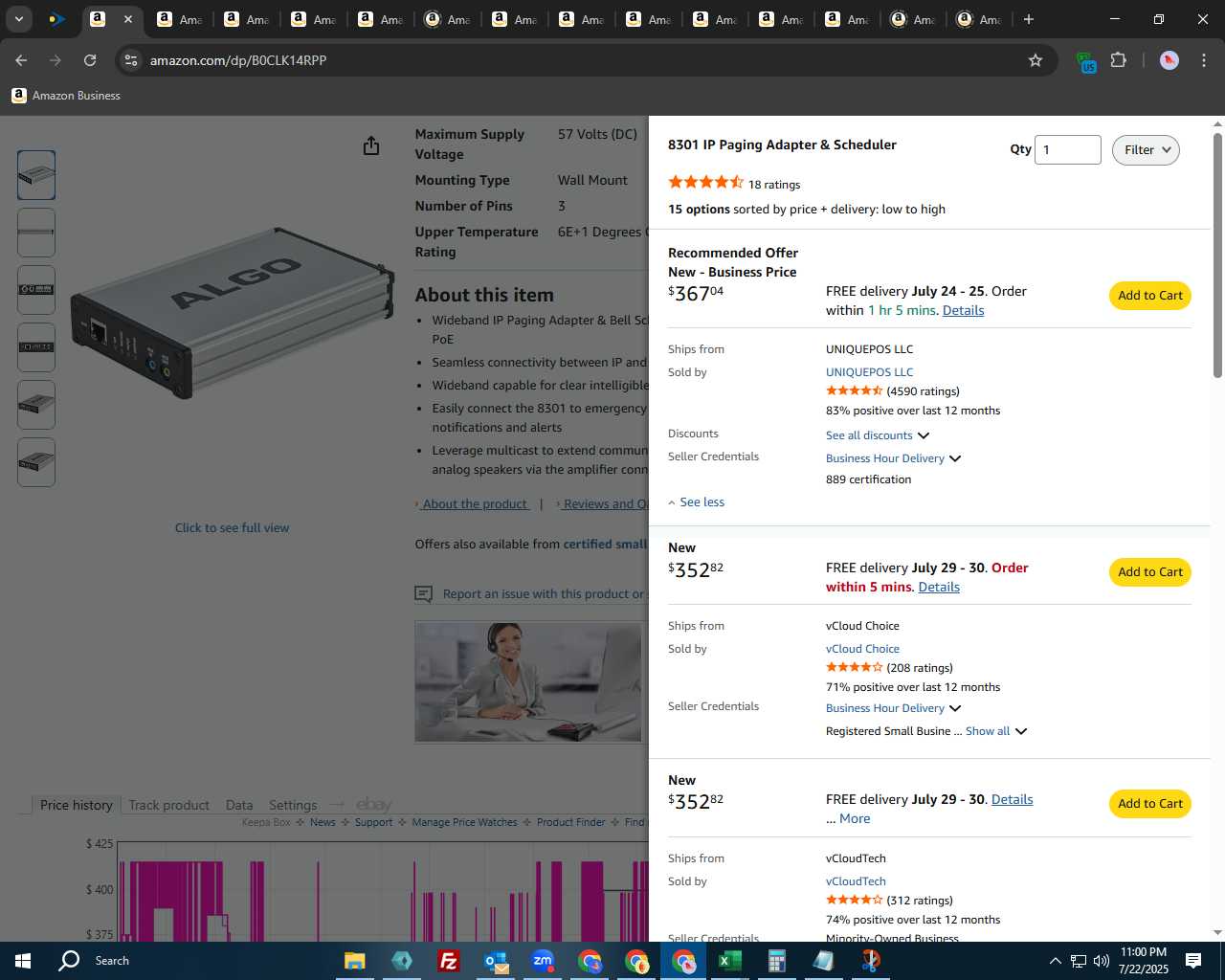
Task: Open UNIQUEPOS LLC seller link
Action: (x=869, y=372)
